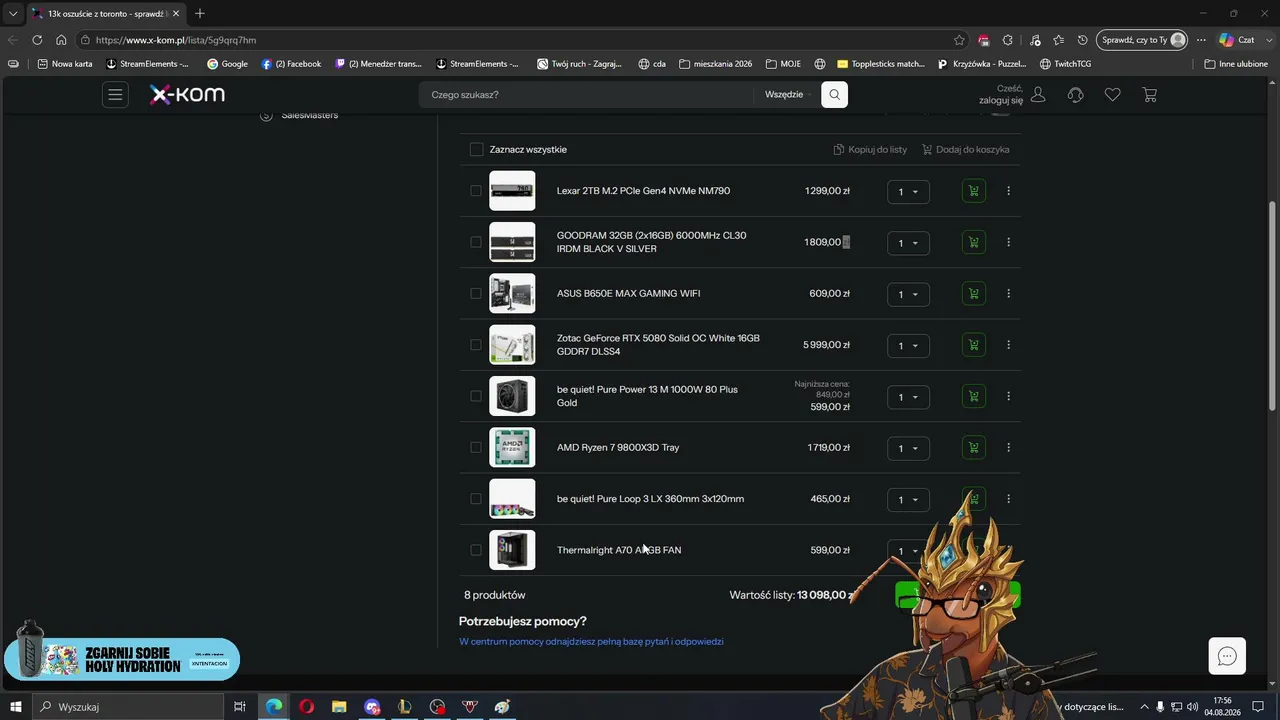Open the x-kom hamburger menu

click(x=115, y=95)
